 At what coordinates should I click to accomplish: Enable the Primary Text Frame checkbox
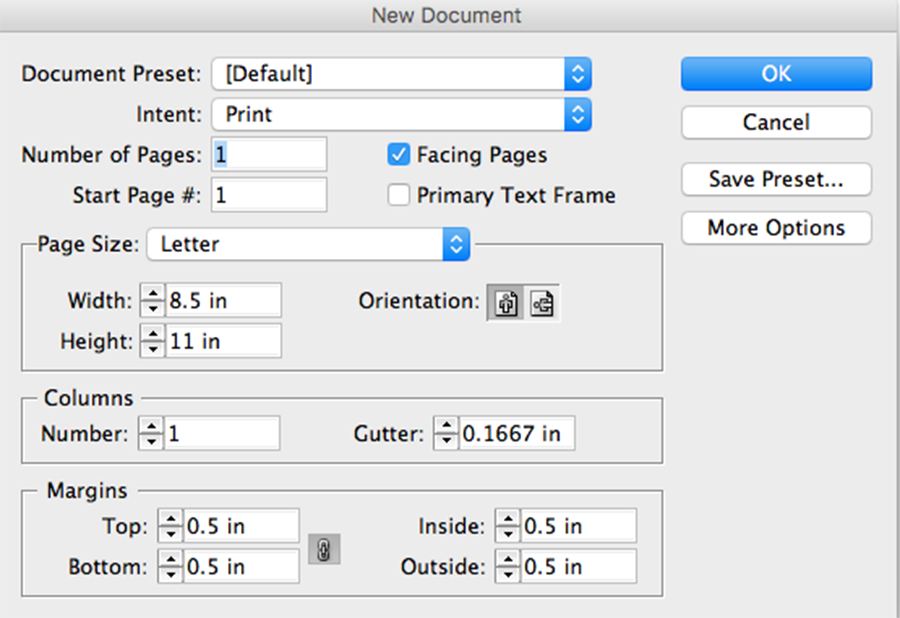399,195
